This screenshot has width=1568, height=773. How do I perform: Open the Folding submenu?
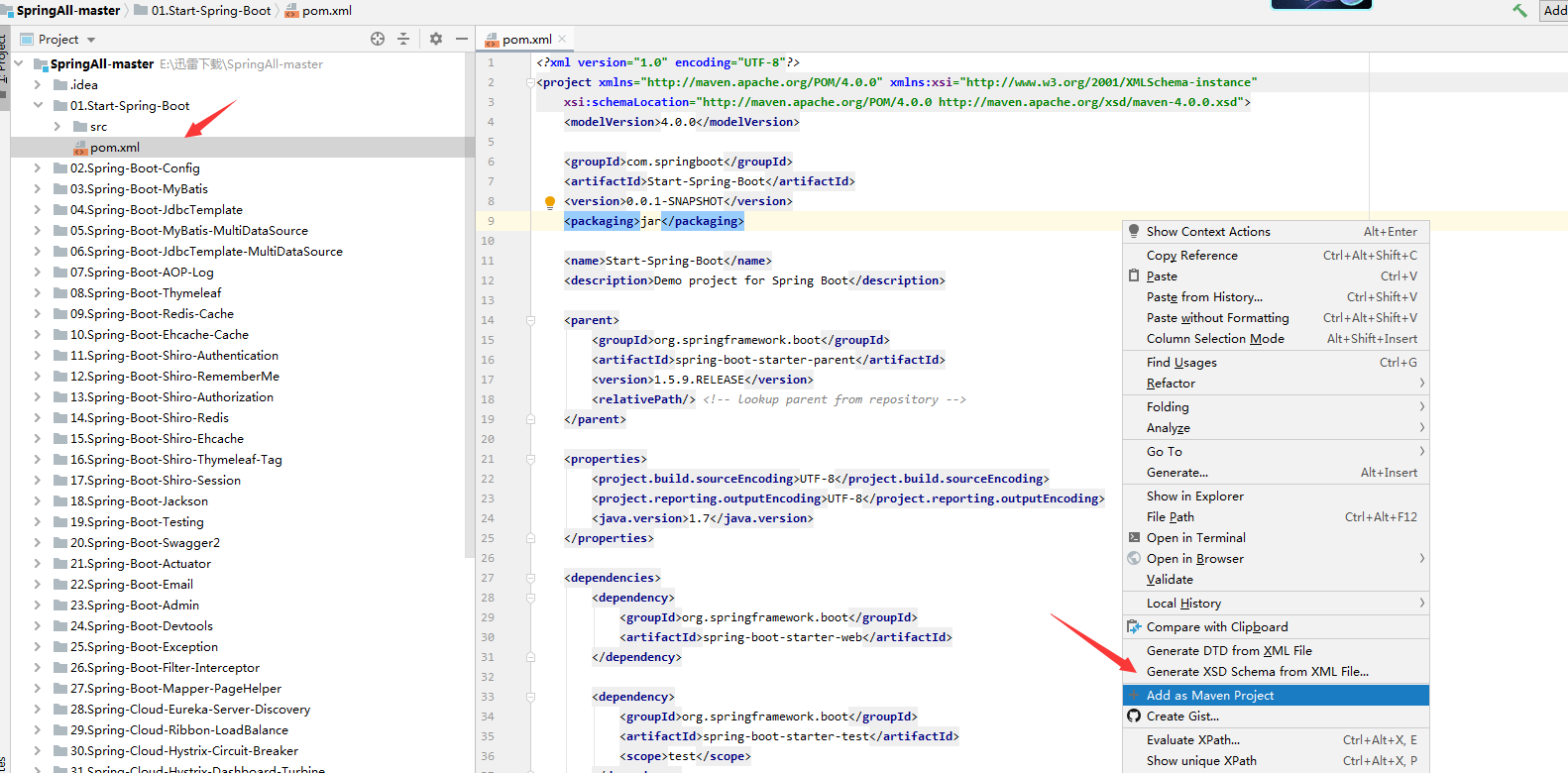coord(1276,406)
